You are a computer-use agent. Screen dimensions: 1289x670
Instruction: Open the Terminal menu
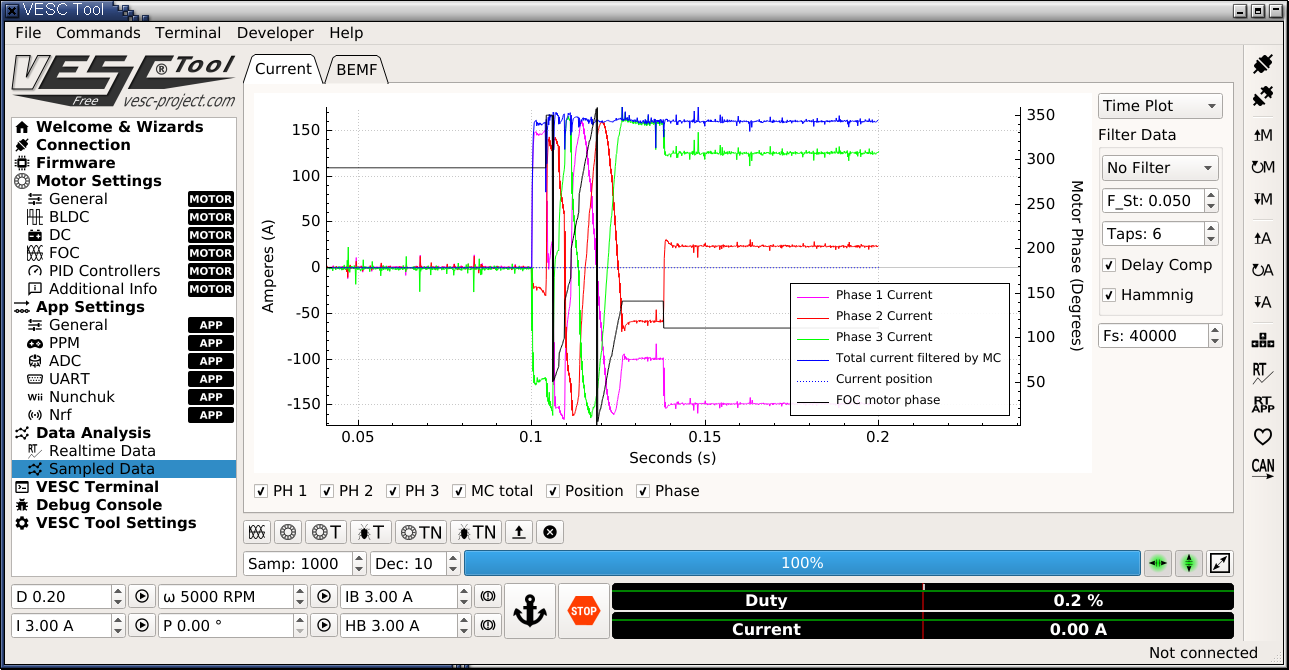[x=188, y=33]
